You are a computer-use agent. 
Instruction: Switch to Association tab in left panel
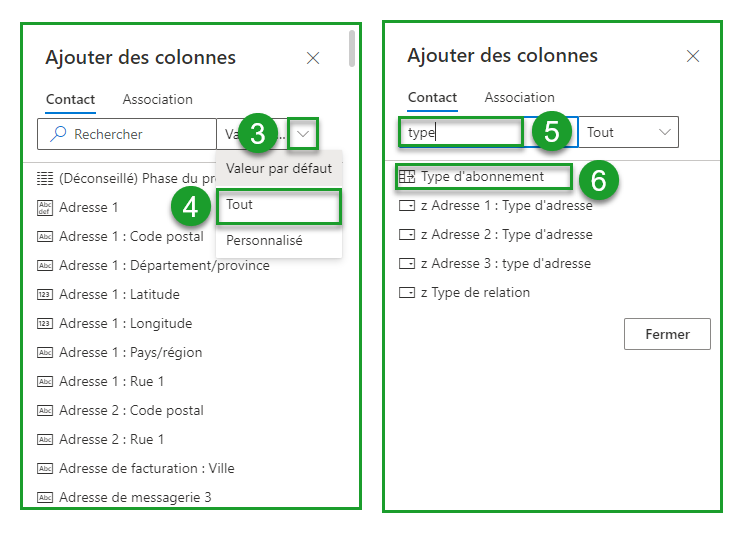pos(157,100)
